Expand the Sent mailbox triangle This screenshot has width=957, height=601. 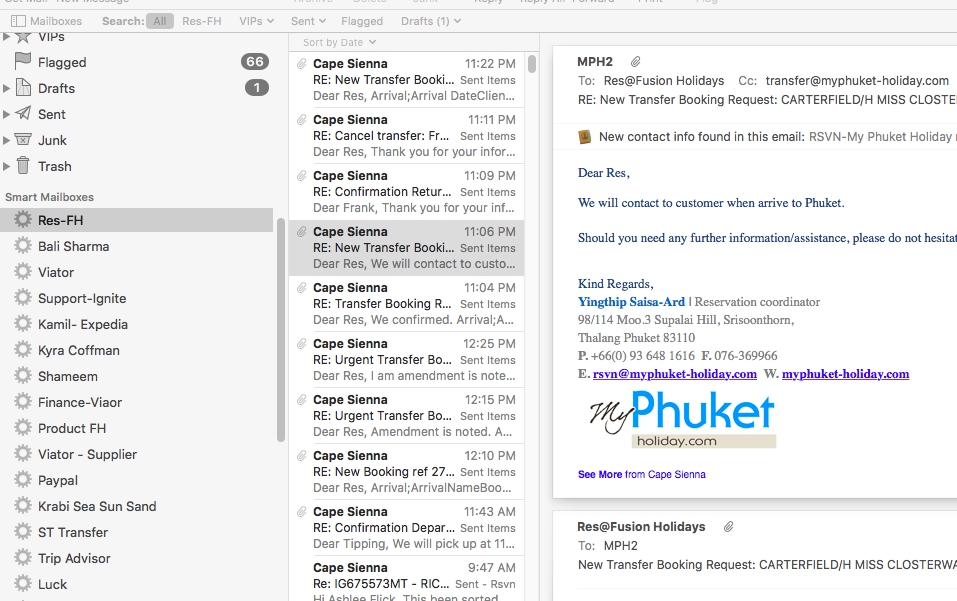pyautogui.click(x=6, y=114)
